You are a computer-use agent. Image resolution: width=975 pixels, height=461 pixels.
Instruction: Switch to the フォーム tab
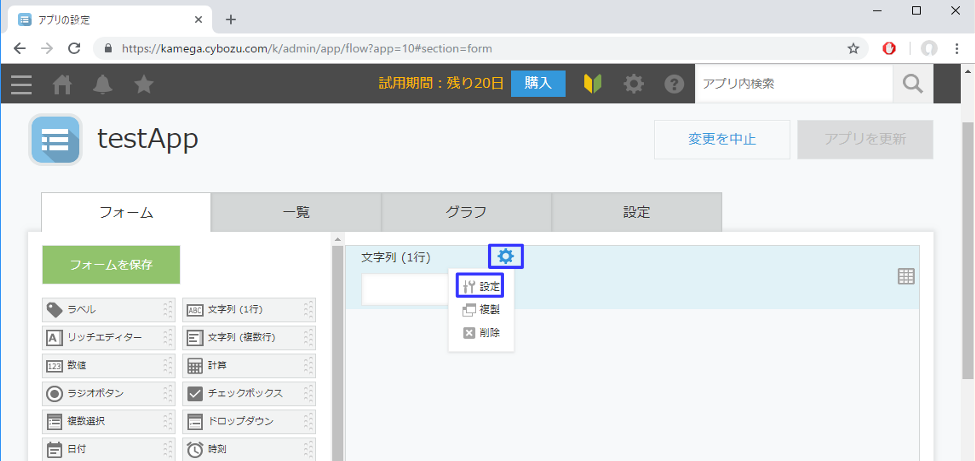[x=126, y=212]
